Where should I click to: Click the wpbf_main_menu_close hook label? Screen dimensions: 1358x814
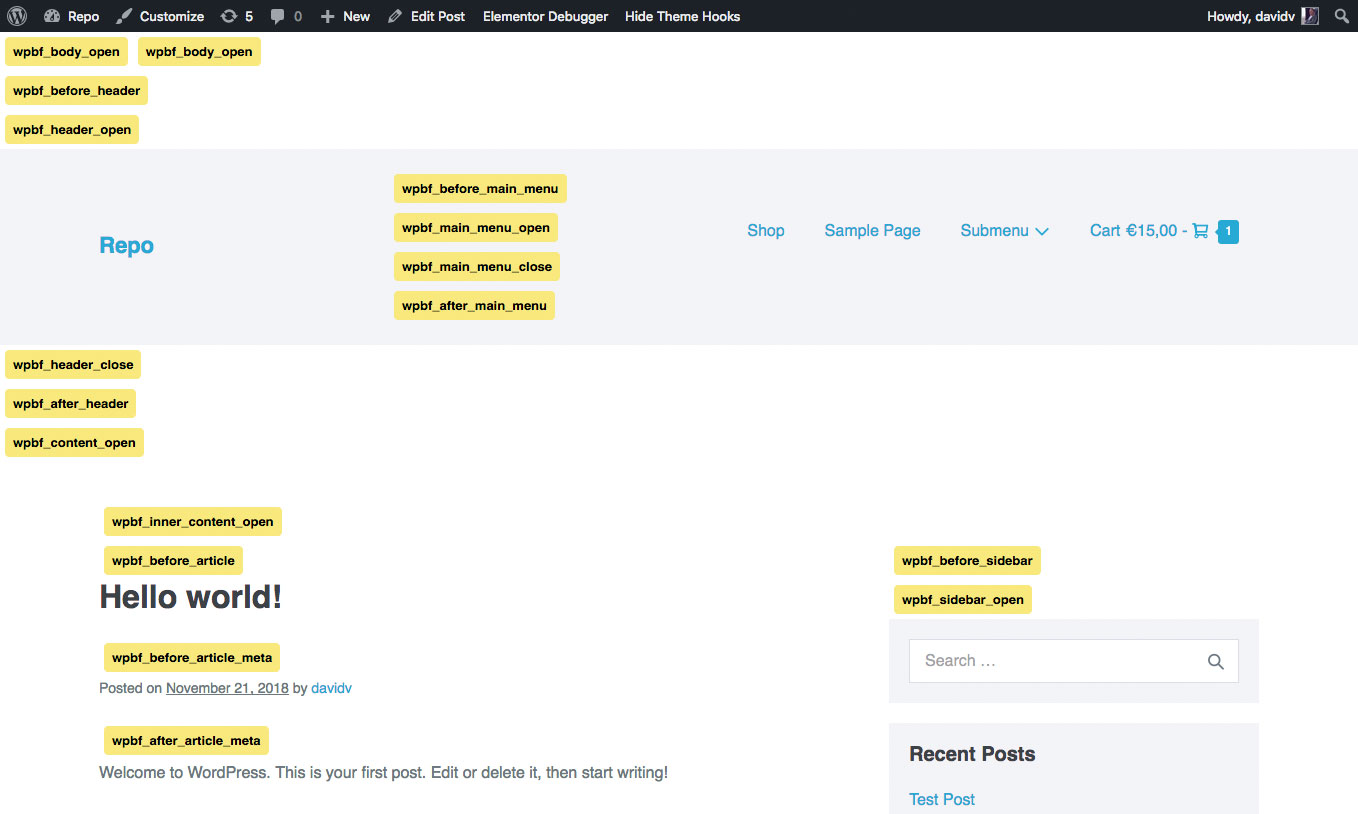[477, 266]
